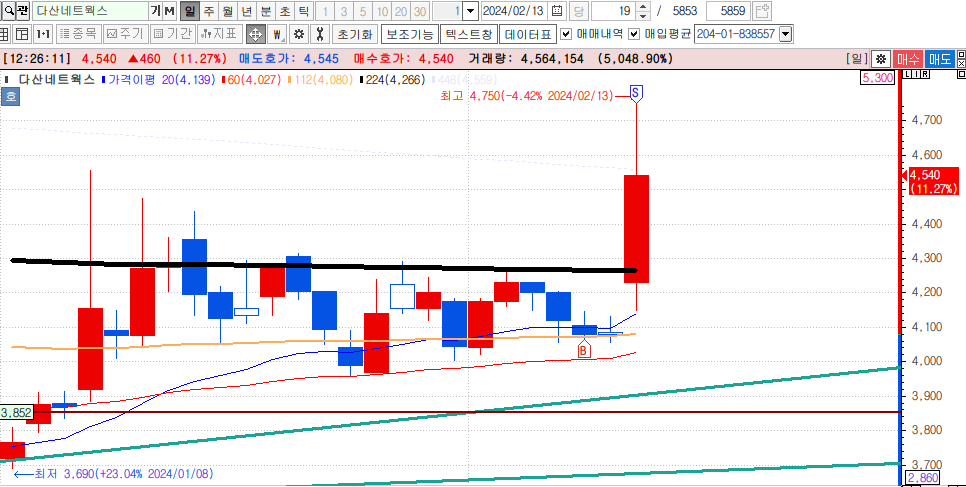Select the 일 daily period tab
The width and height of the screenshot is (966, 487).
coord(190,10)
